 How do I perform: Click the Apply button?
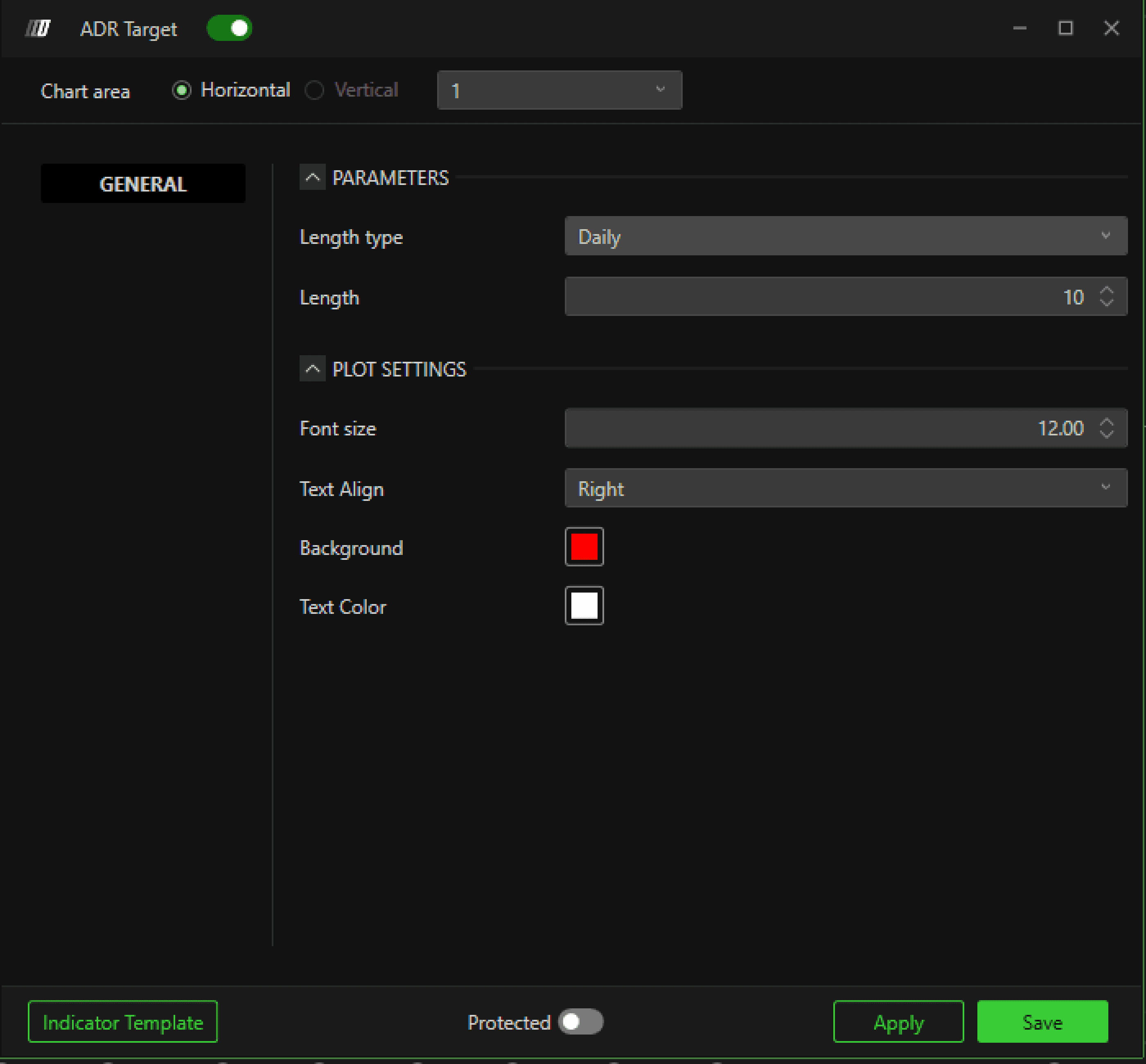[898, 1022]
